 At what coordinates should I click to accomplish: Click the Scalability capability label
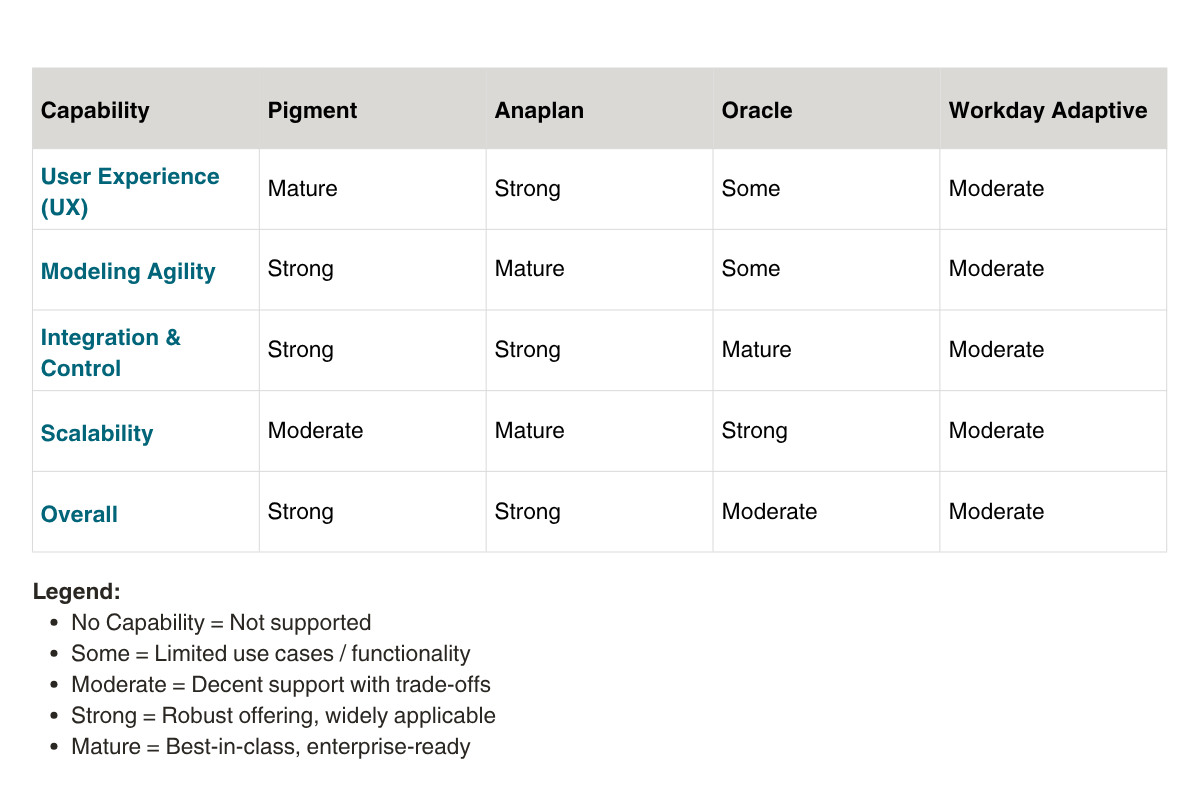pos(97,433)
